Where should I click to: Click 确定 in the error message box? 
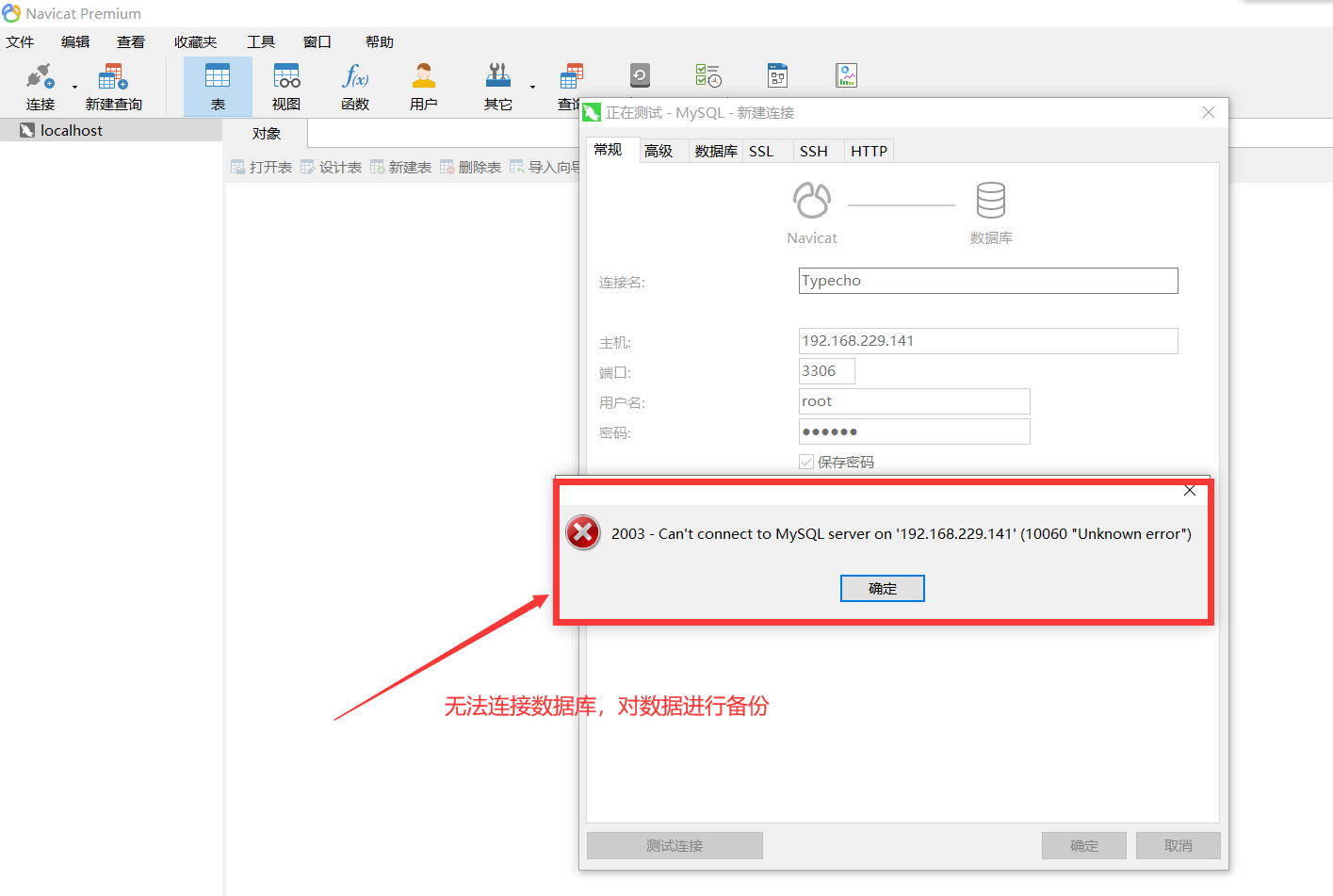[x=883, y=588]
